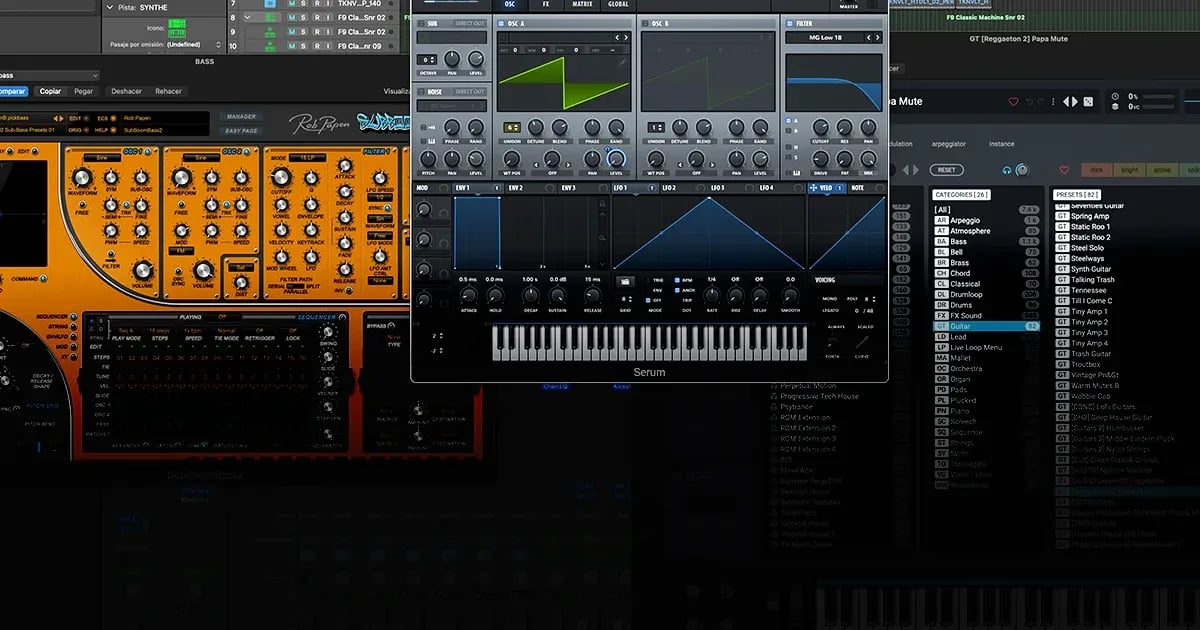
Task: Go to next preset using the right triangle
Action: pyautogui.click(x=1076, y=101)
